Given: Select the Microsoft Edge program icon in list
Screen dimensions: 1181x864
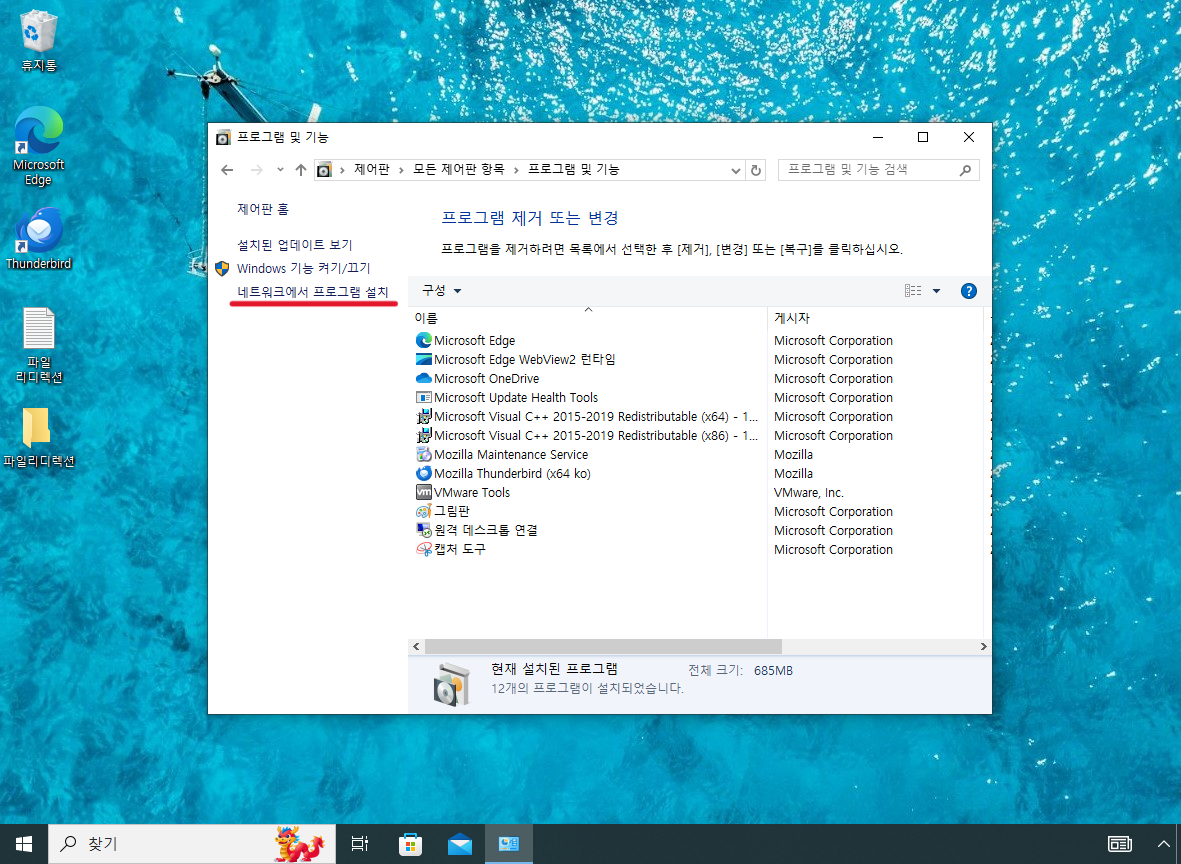Looking at the screenshot, I should pos(424,340).
